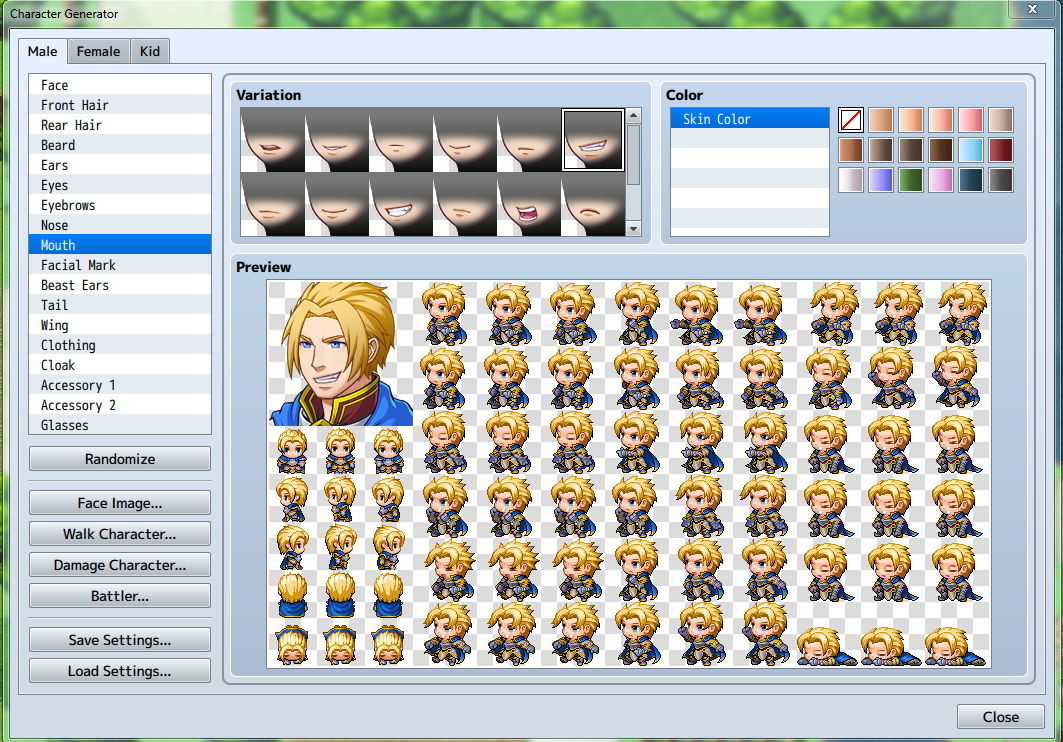Choose Rear Hair from the parts list

[x=120, y=125]
